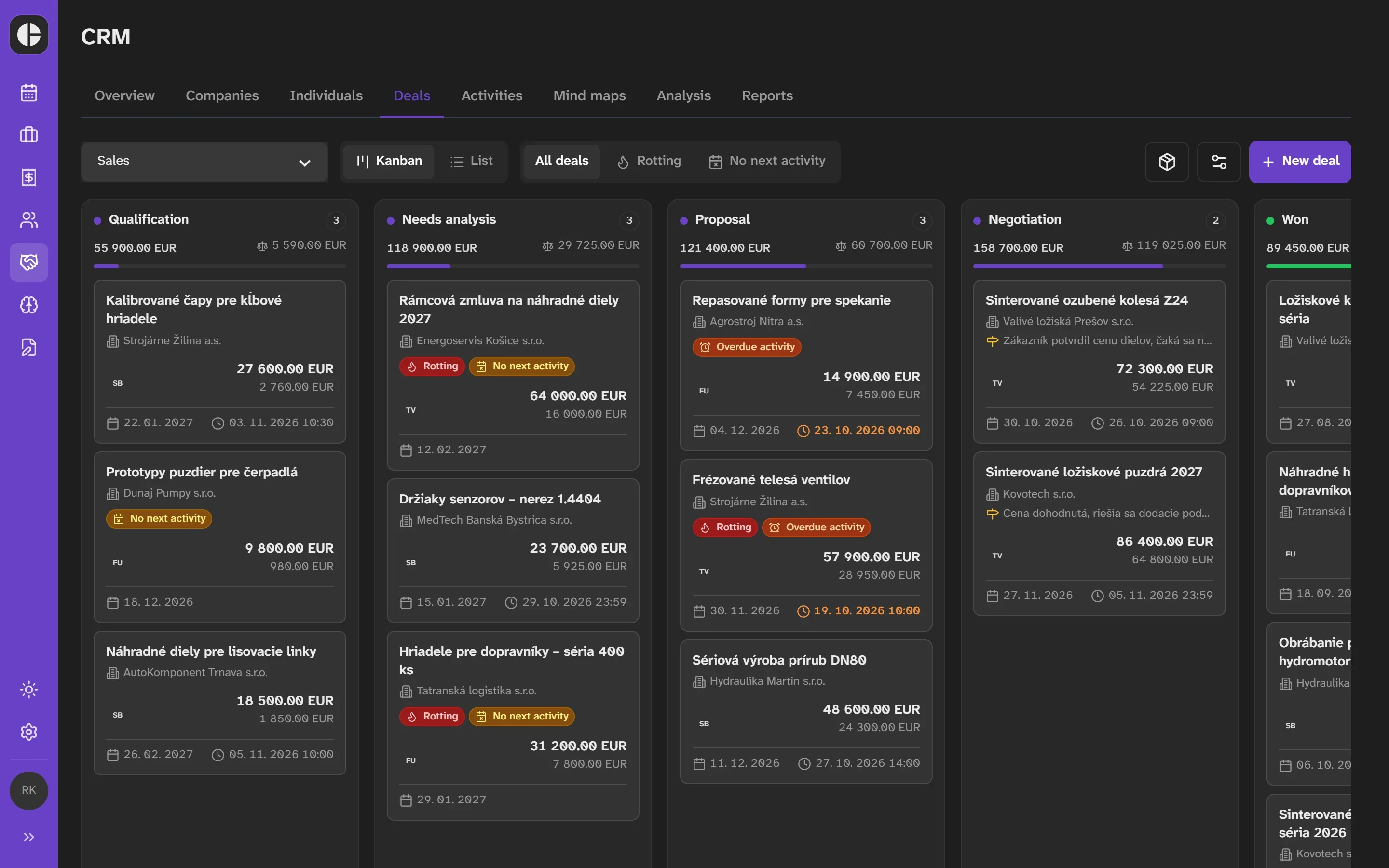Viewport: 1389px width, 868px height.
Task: Click company Energoservis Košice s.r.o.
Action: click(480, 341)
